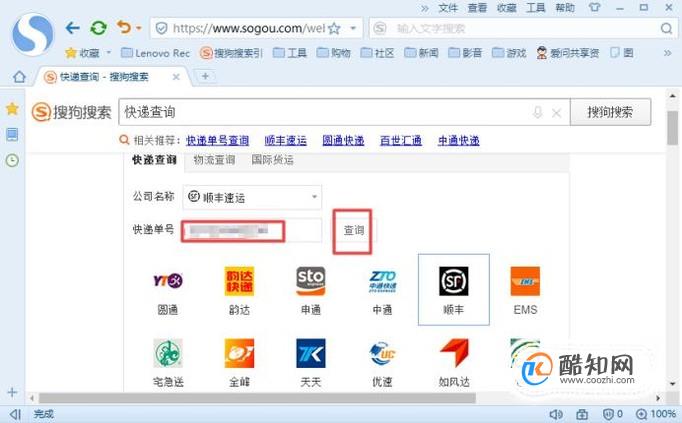Open the 文件 menu

448,8
